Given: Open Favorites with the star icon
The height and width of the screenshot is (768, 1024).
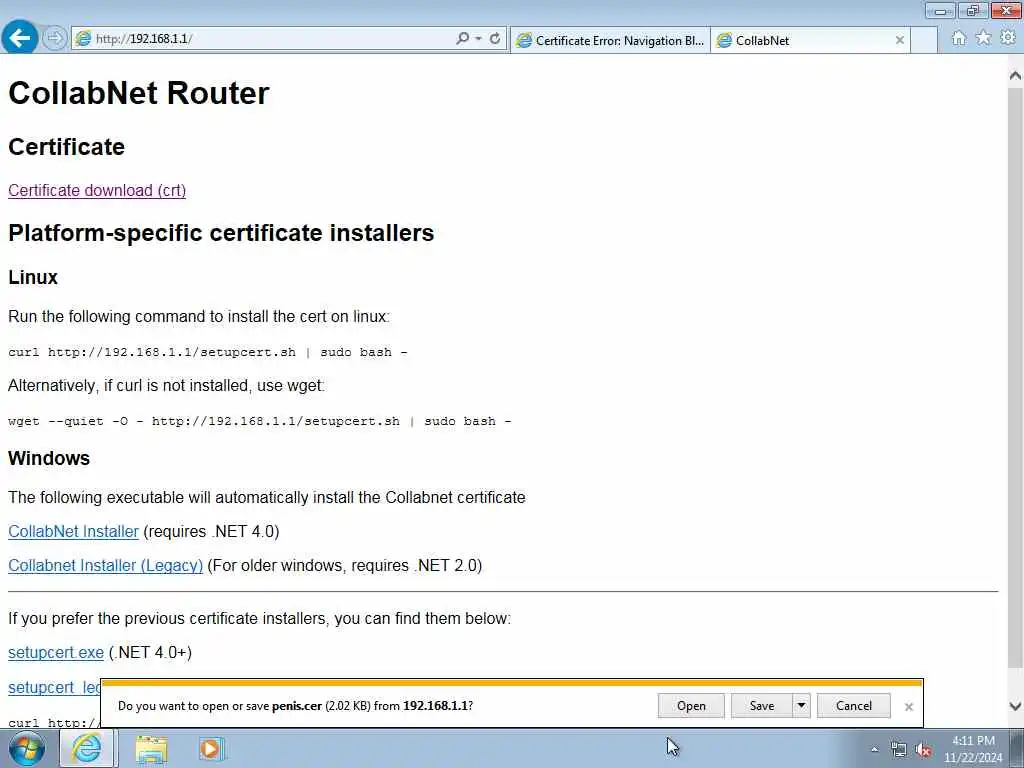Looking at the screenshot, I should coord(983,38).
